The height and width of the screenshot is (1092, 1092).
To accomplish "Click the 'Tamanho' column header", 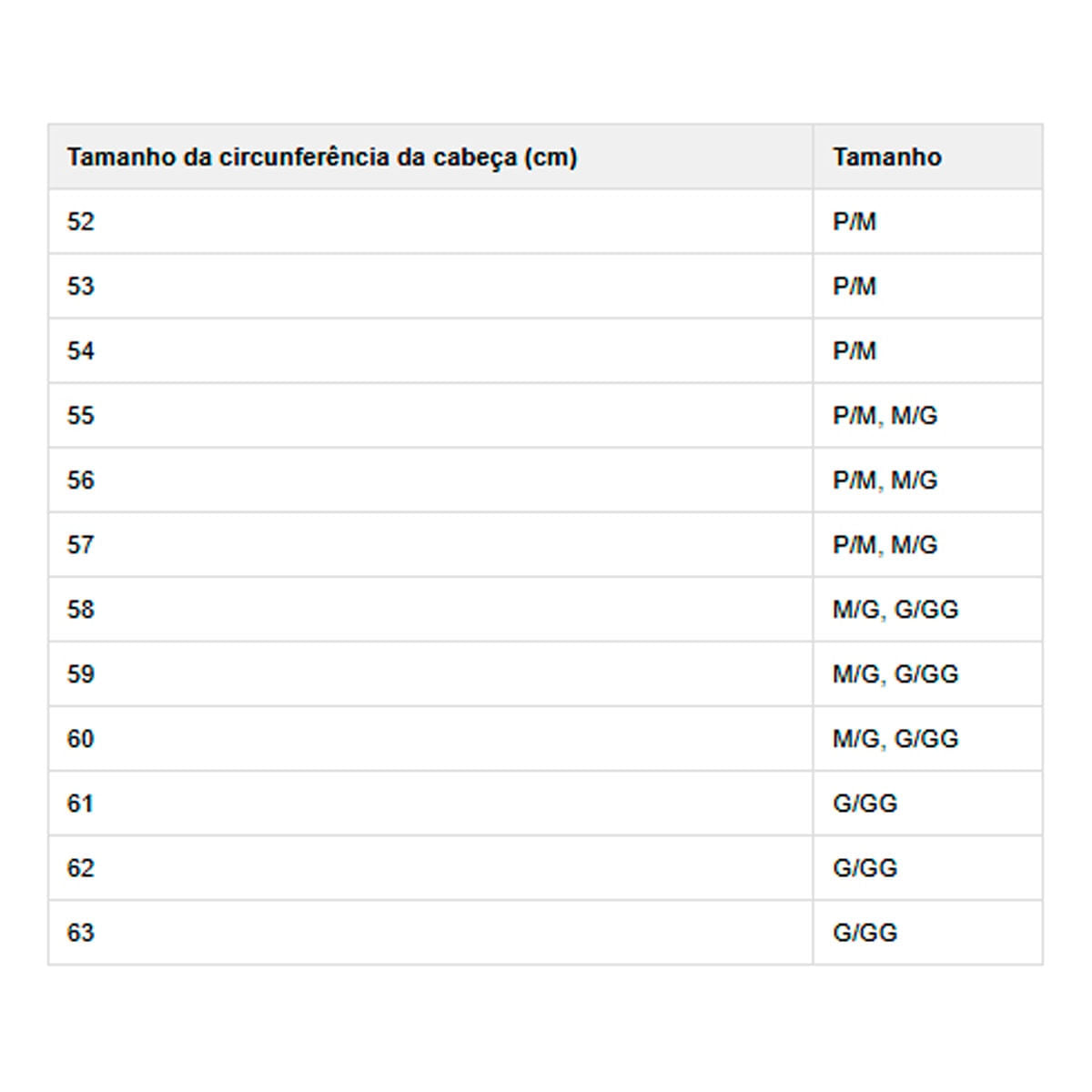I will point(886,157).
